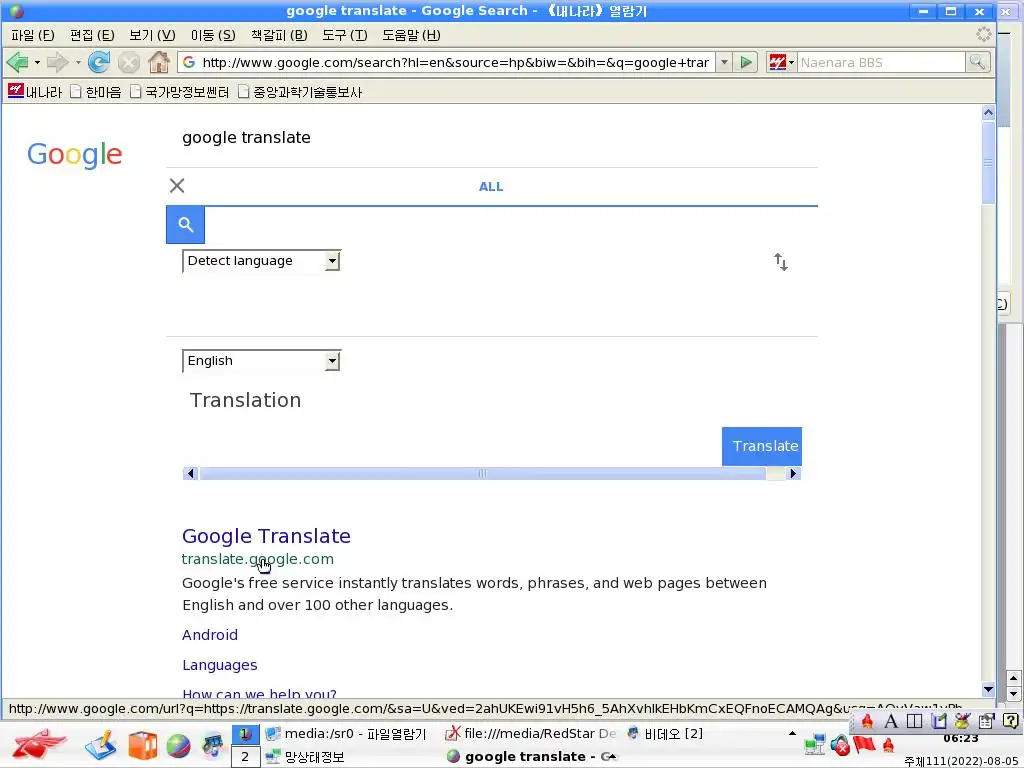The width and height of the screenshot is (1024, 768).
Task: Click the Naenara BBS search field
Action: [882, 63]
